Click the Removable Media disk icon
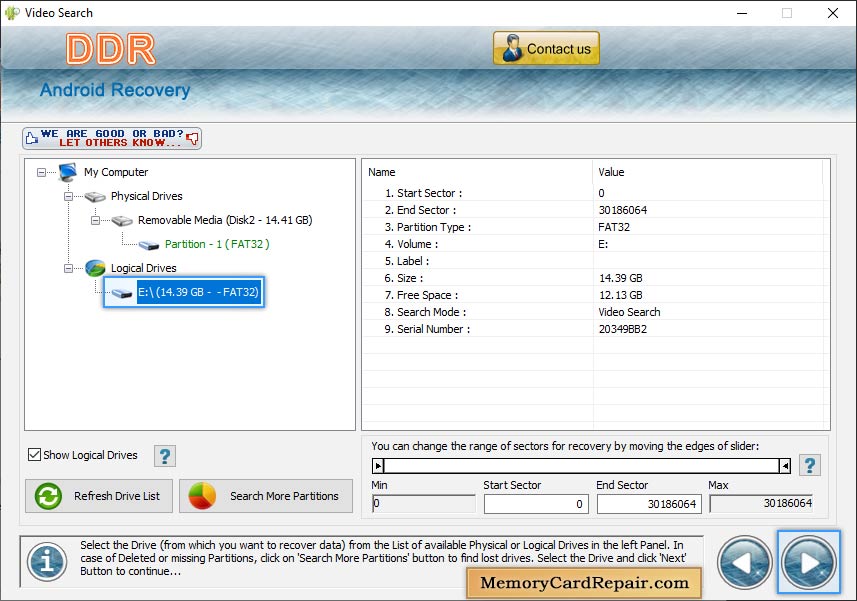857x601 pixels. point(122,221)
